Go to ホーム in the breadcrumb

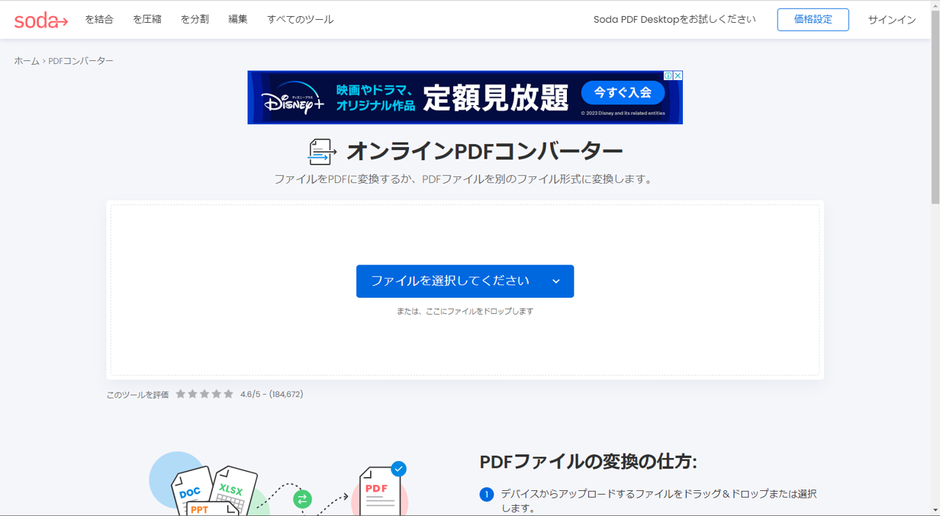[x=26, y=61]
